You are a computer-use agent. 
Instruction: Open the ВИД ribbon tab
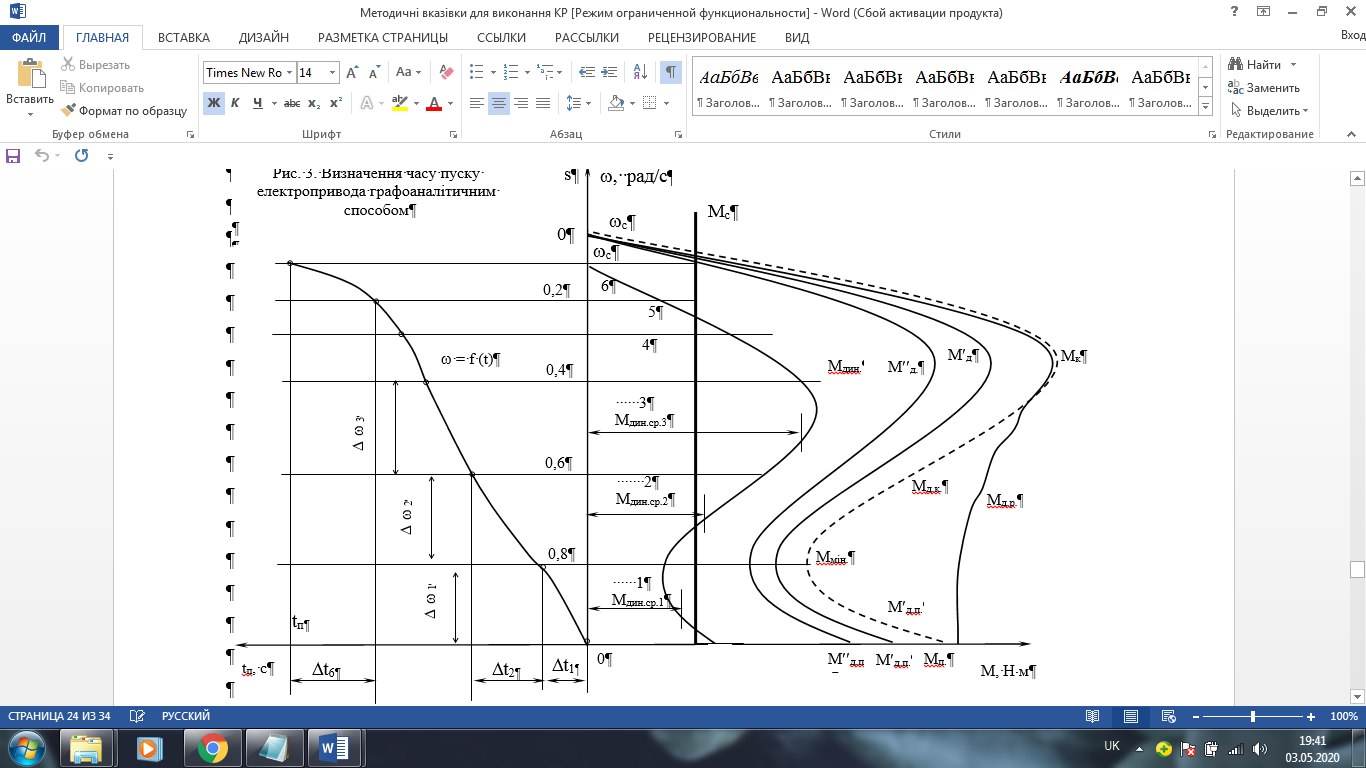[x=797, y=37]
